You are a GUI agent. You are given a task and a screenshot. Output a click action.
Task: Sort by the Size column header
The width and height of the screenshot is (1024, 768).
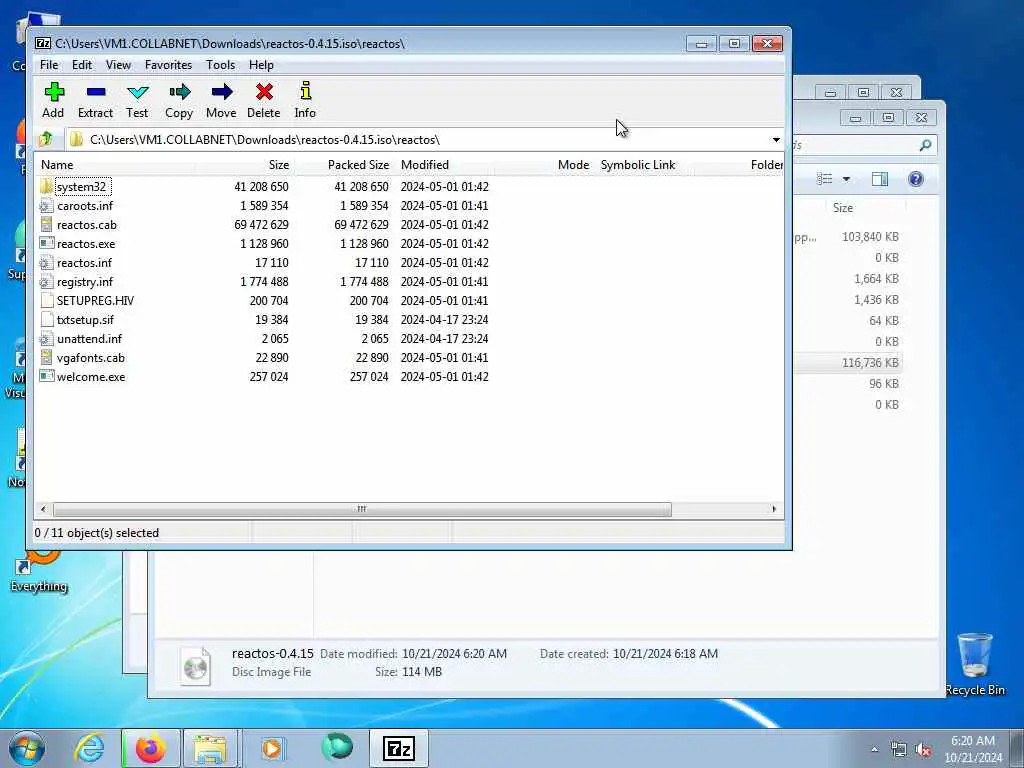(244, 165)
